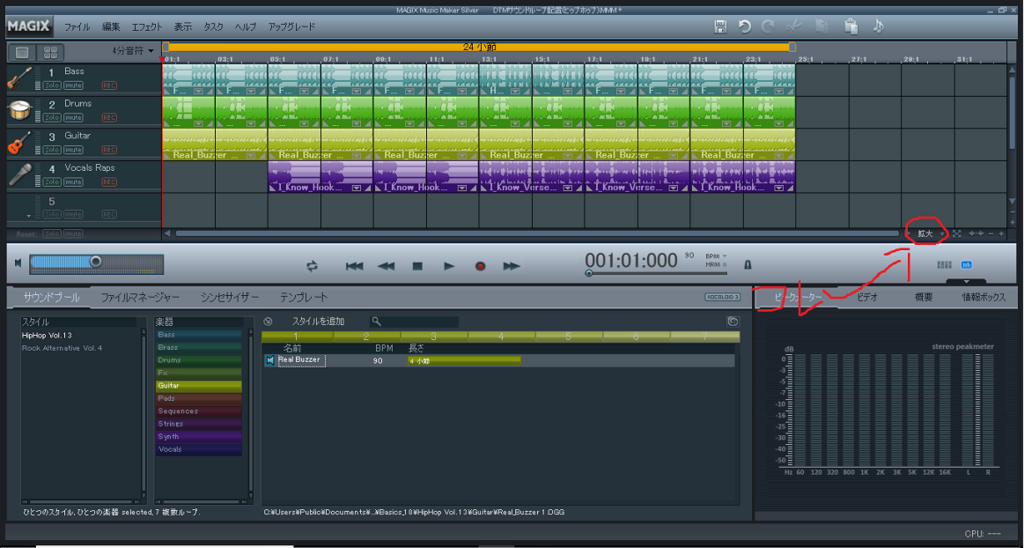Viewport: 1024px width, 548px height.
Task: Click the horizontal stretch arrows icon
Action: pyautogui.click(x=976, y=233)
